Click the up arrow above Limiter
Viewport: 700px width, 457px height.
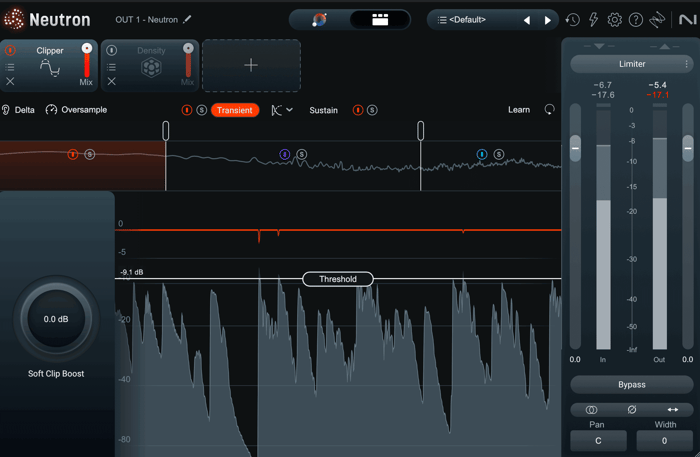[x=665, y=46]
